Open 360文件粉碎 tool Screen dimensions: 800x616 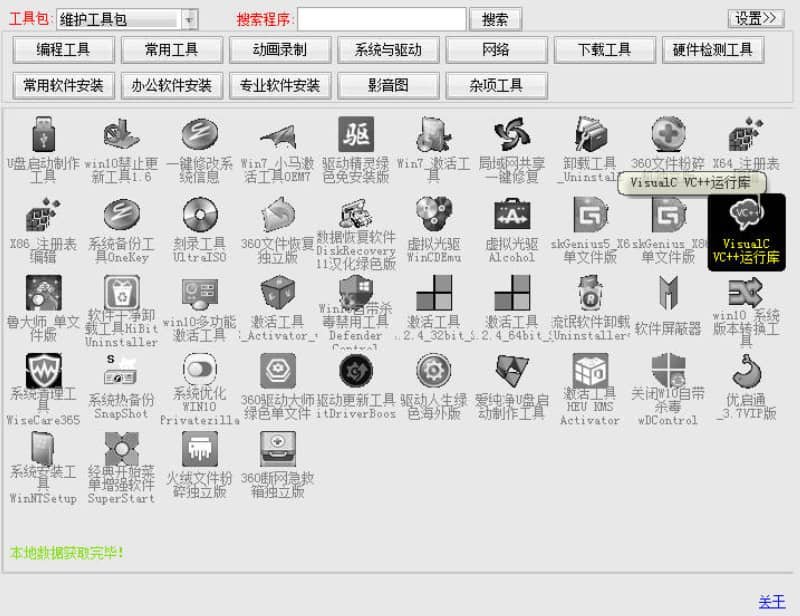click(668, 143)
